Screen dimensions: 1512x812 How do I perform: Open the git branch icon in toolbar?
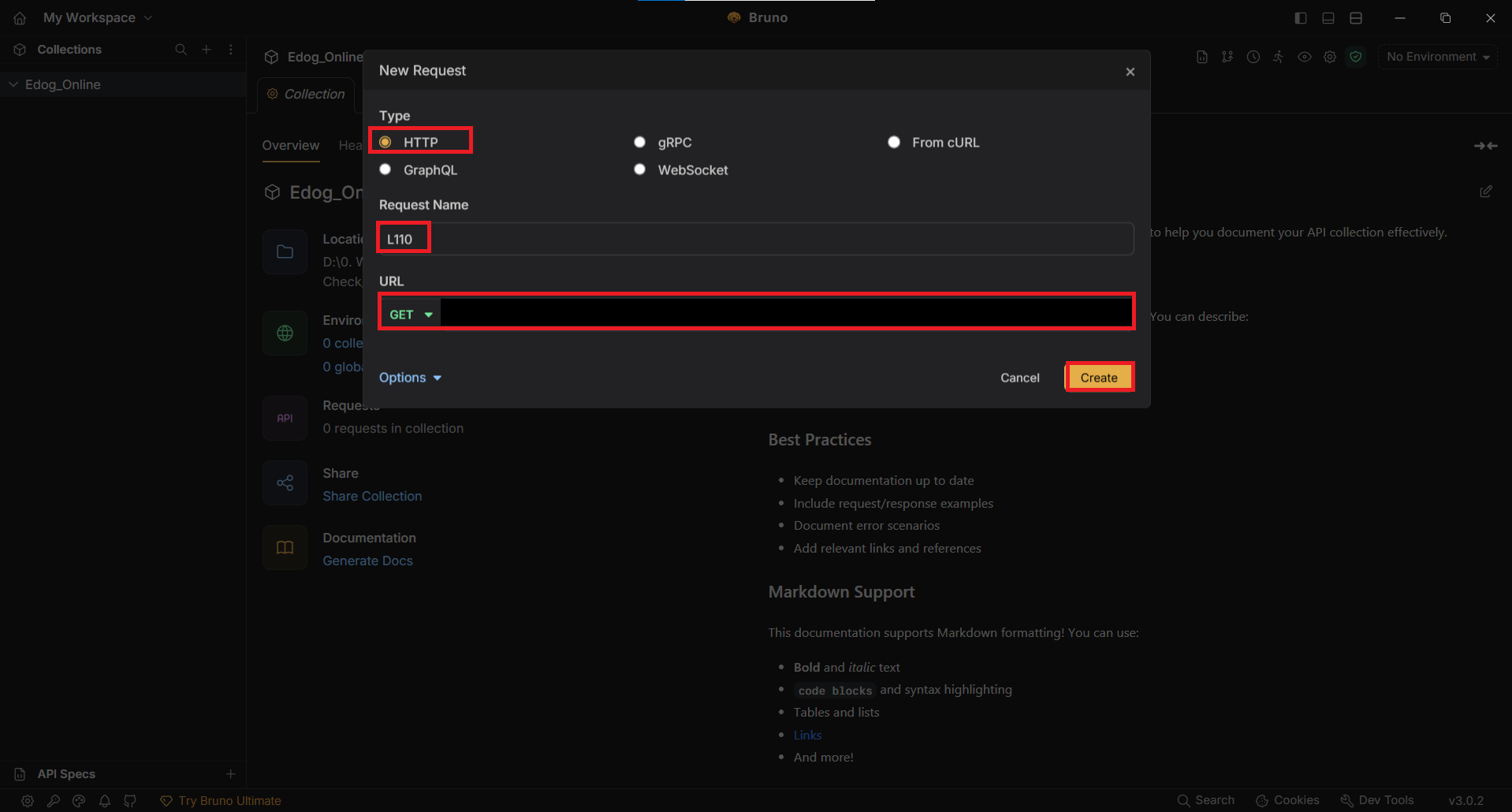pyautogui.click(x=1227, y=57)
